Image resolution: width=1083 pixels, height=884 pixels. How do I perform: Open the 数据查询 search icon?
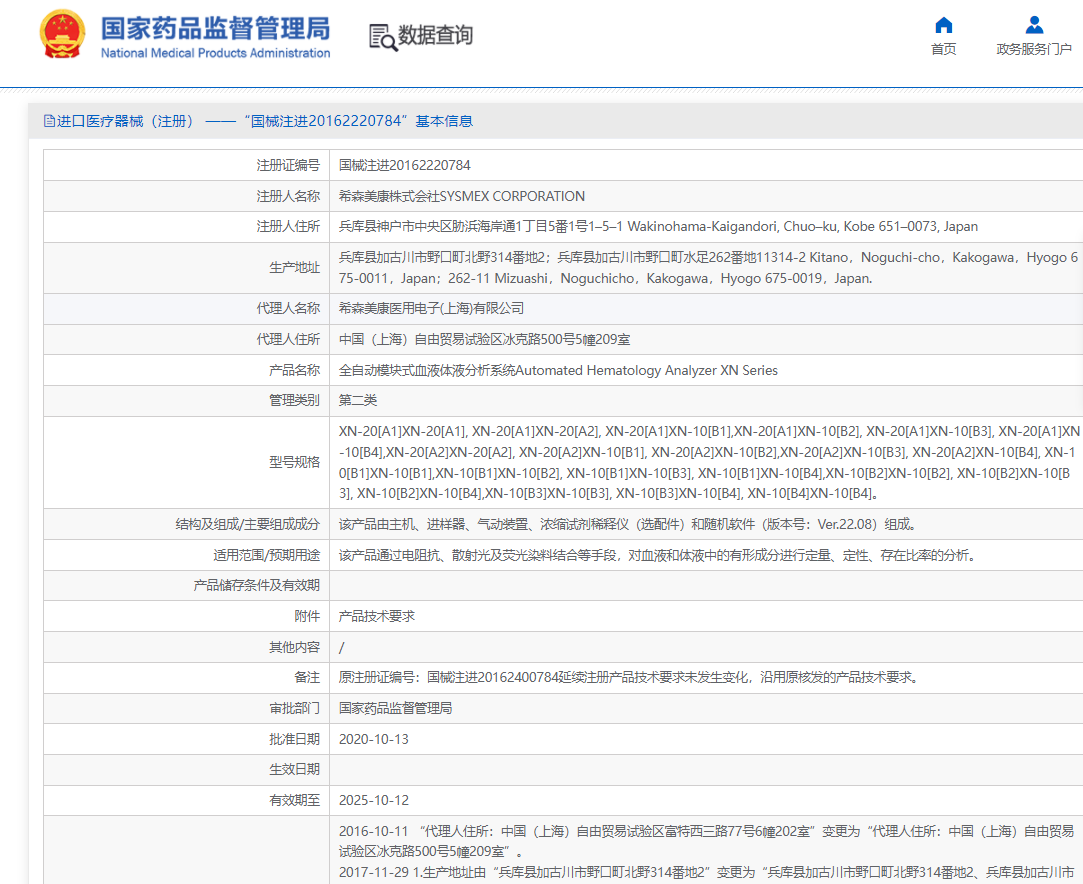(383, 37)
